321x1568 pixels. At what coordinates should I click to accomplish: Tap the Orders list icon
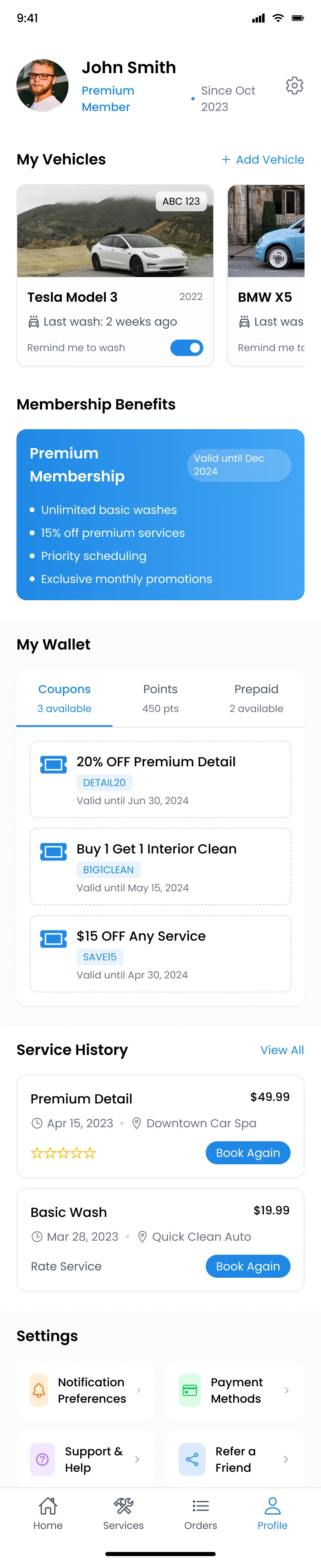point(200,1505)
